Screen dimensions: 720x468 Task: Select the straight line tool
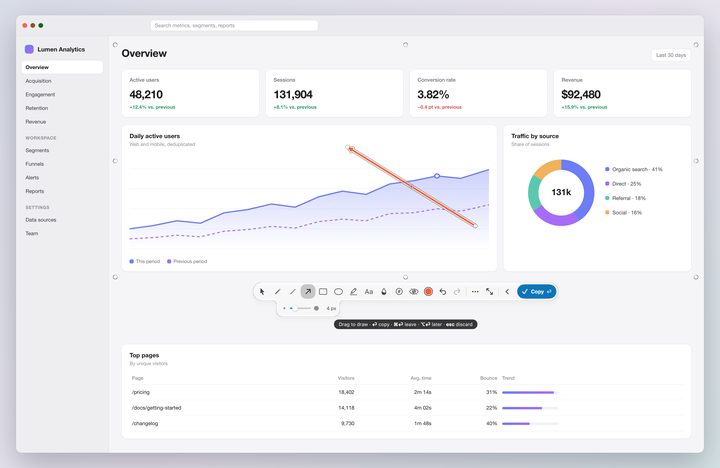pos(292,292)
